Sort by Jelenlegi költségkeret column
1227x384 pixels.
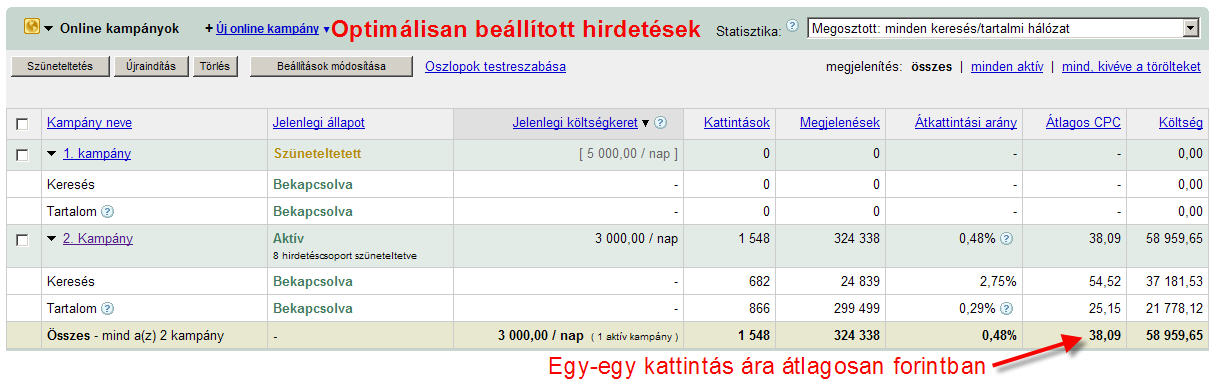tap(575, 123)
